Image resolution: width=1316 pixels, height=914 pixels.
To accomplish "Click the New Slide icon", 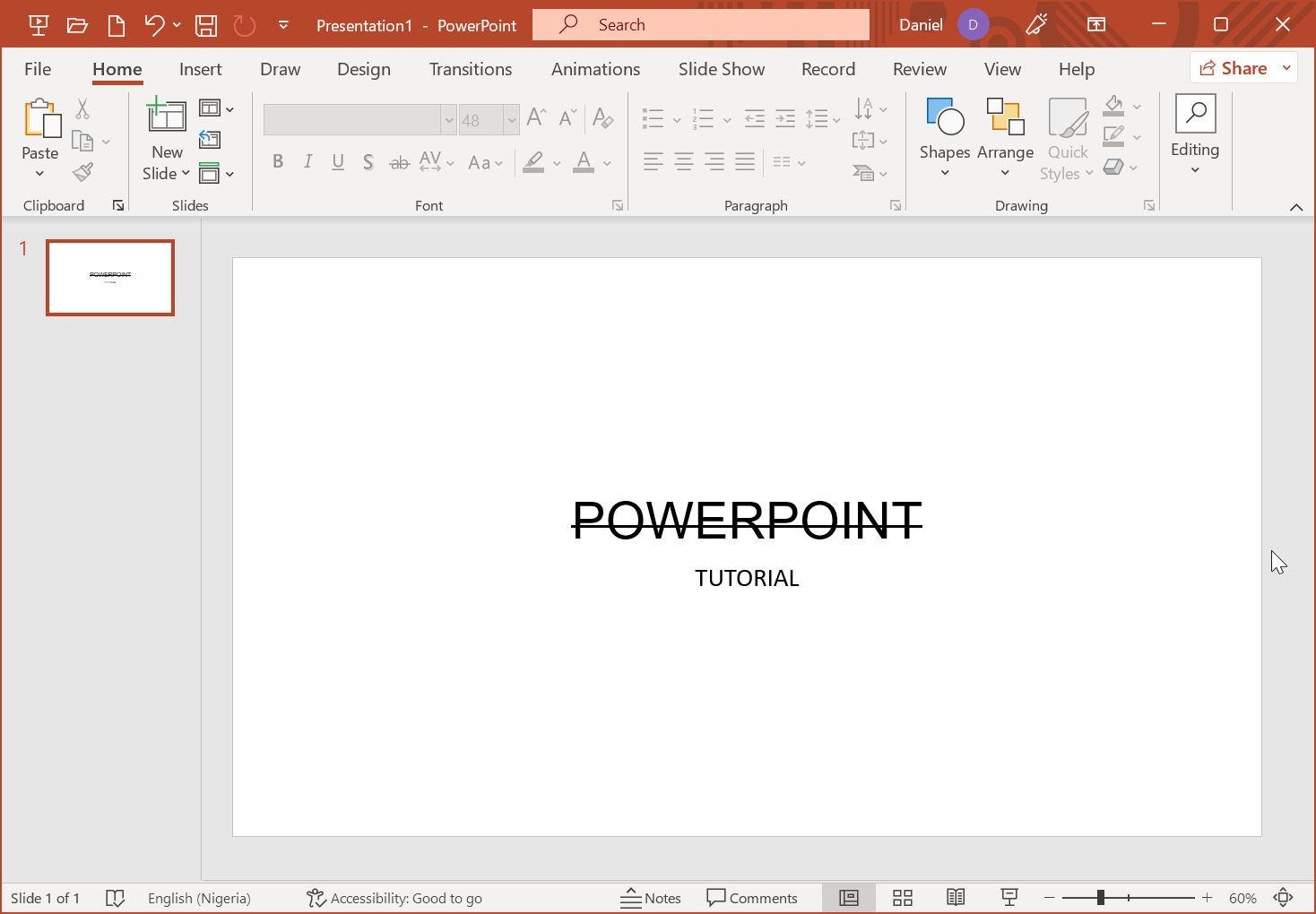I will 167,116.
